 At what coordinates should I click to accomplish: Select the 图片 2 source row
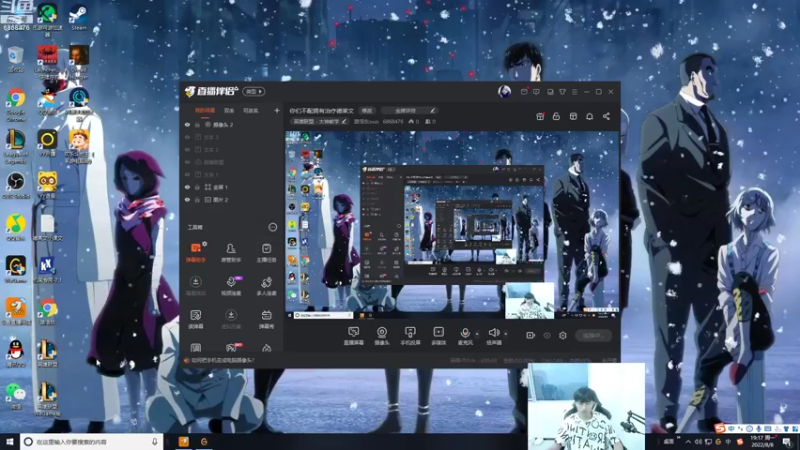[x=232, y=199]
